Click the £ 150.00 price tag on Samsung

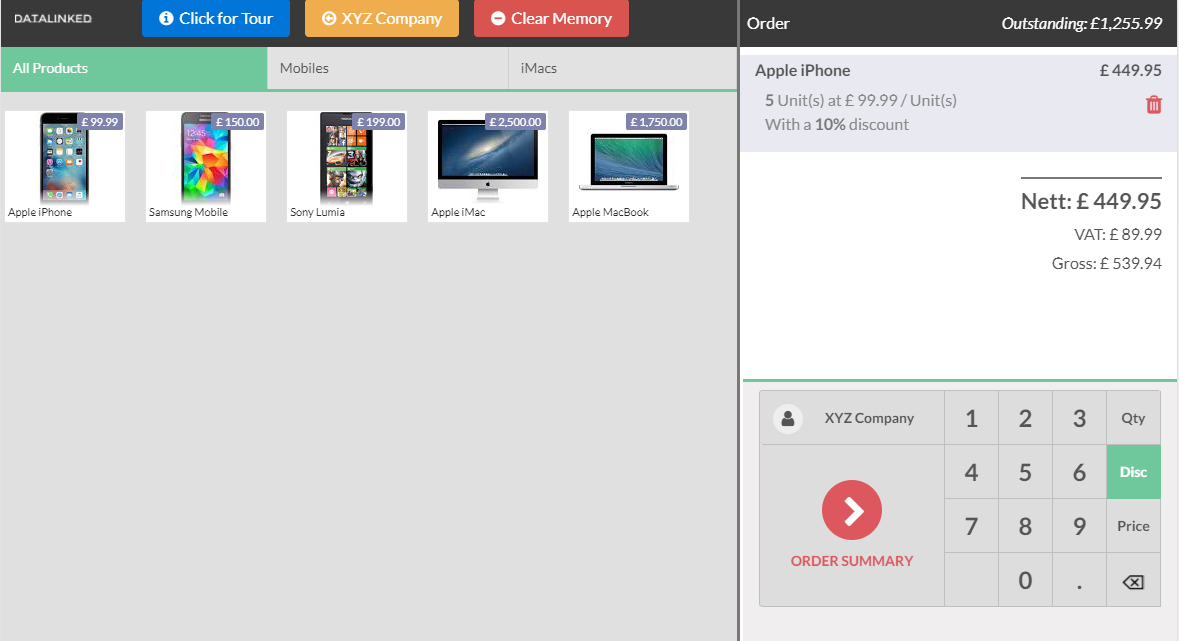point(238,122)
